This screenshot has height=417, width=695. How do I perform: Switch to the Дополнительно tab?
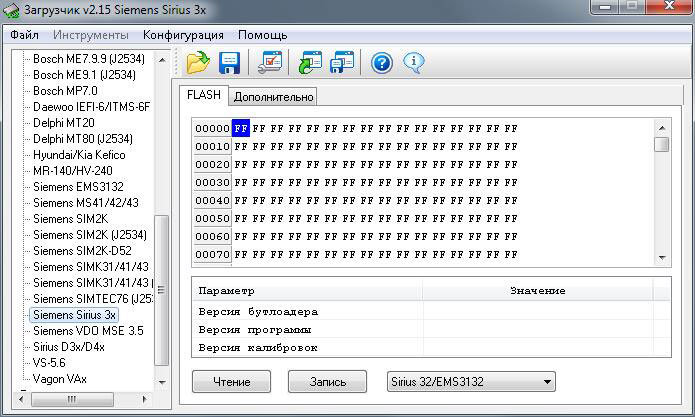[274, 97]
